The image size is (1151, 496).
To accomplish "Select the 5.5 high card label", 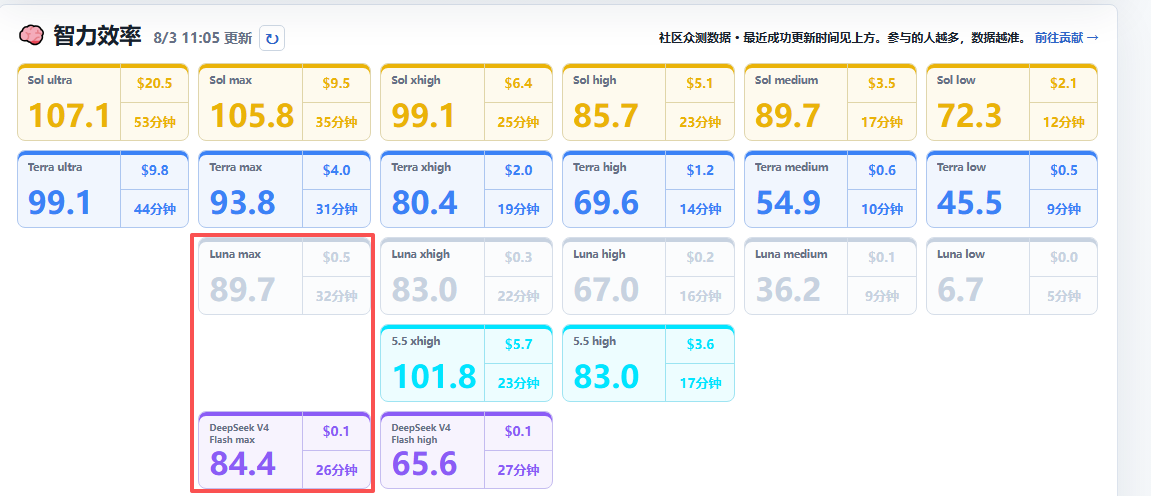I will tap(595, 340).
